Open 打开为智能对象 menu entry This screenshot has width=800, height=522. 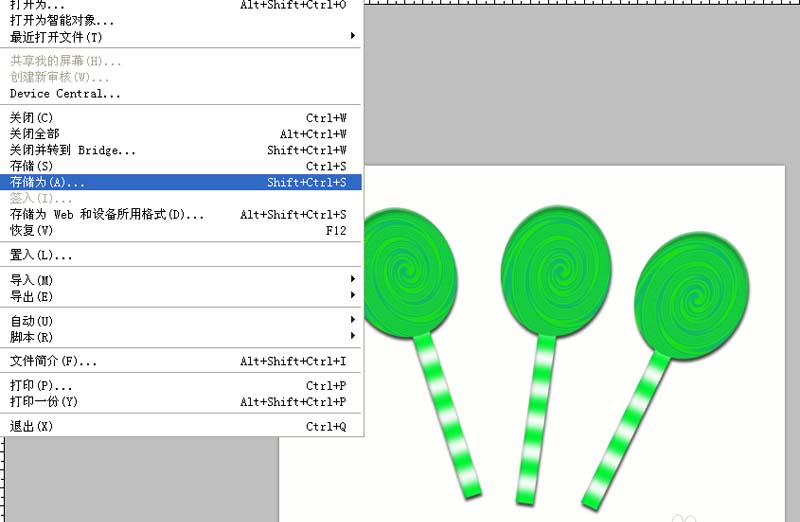click(x=181, y=21)
